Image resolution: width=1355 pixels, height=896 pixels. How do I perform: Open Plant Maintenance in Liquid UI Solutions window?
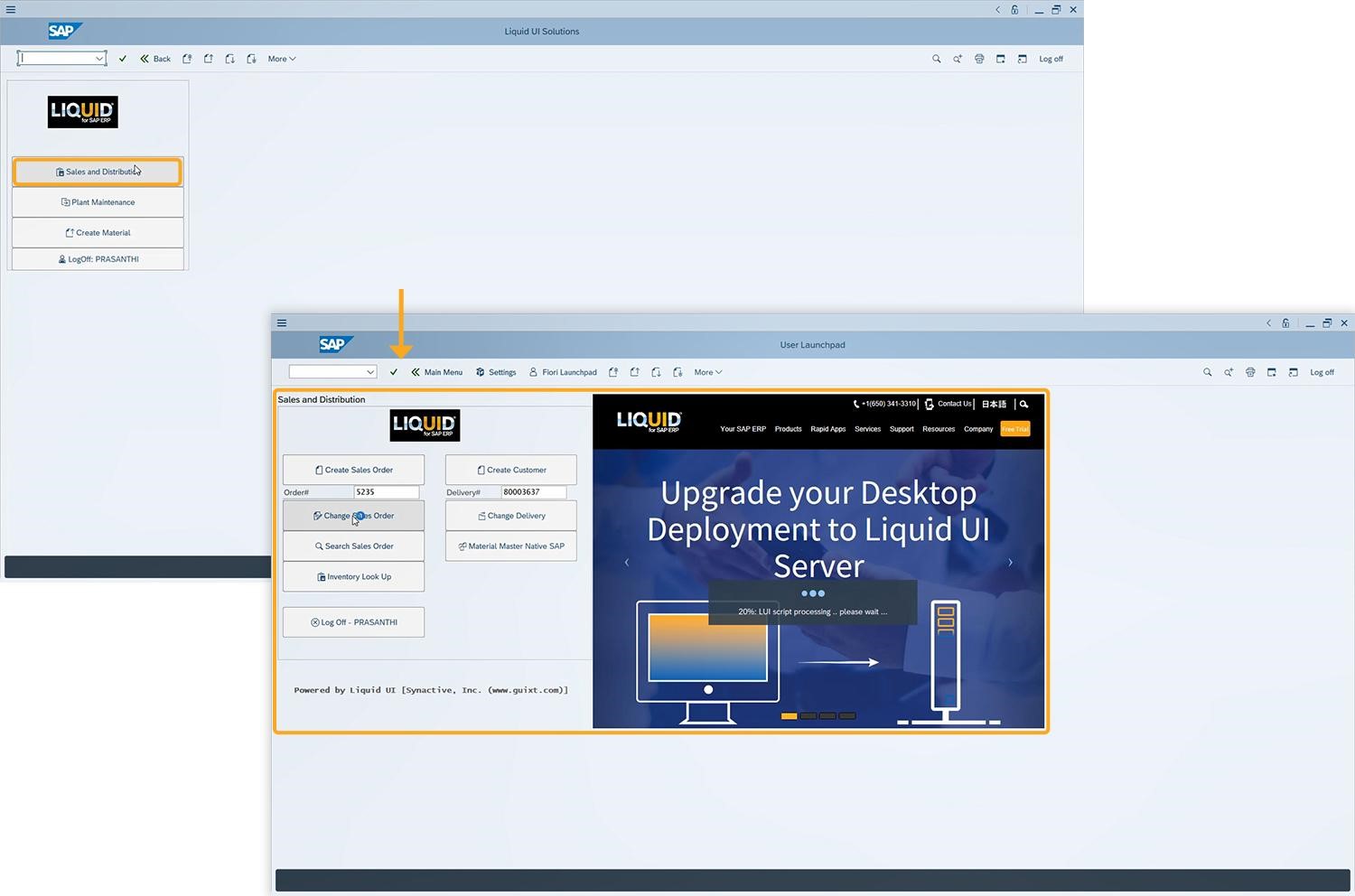[x=98, y=202]
